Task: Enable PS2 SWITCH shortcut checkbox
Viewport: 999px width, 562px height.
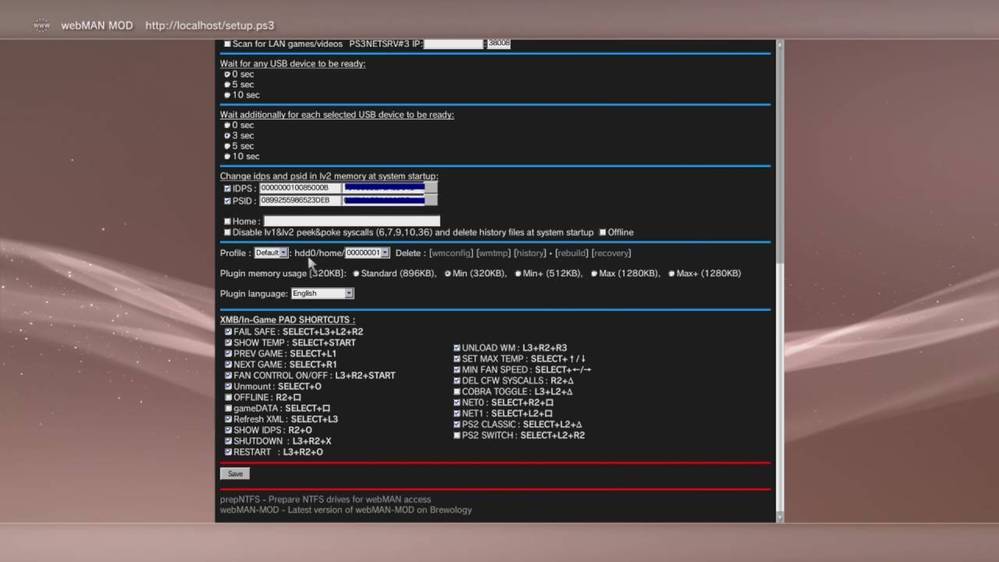Action: coord(457,436)
